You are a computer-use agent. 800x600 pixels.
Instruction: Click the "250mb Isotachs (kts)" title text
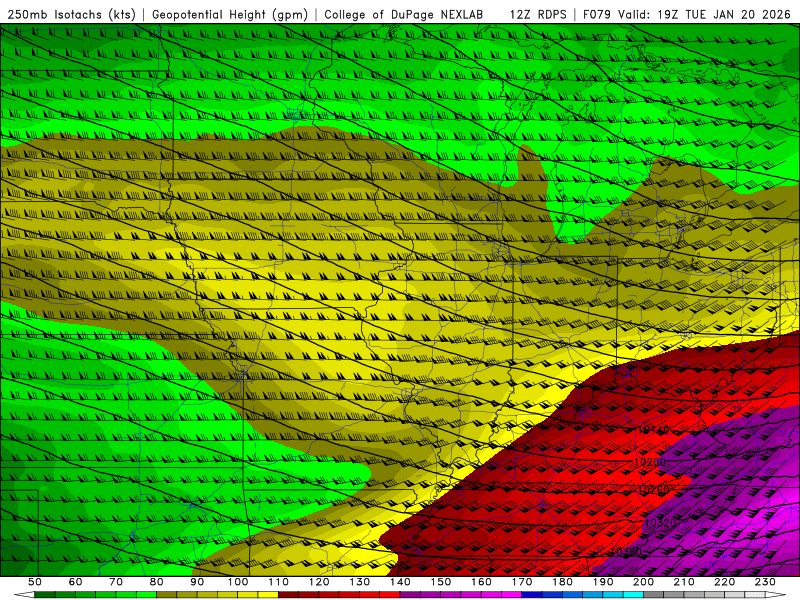pyautogui.click(x=71, y=14)
